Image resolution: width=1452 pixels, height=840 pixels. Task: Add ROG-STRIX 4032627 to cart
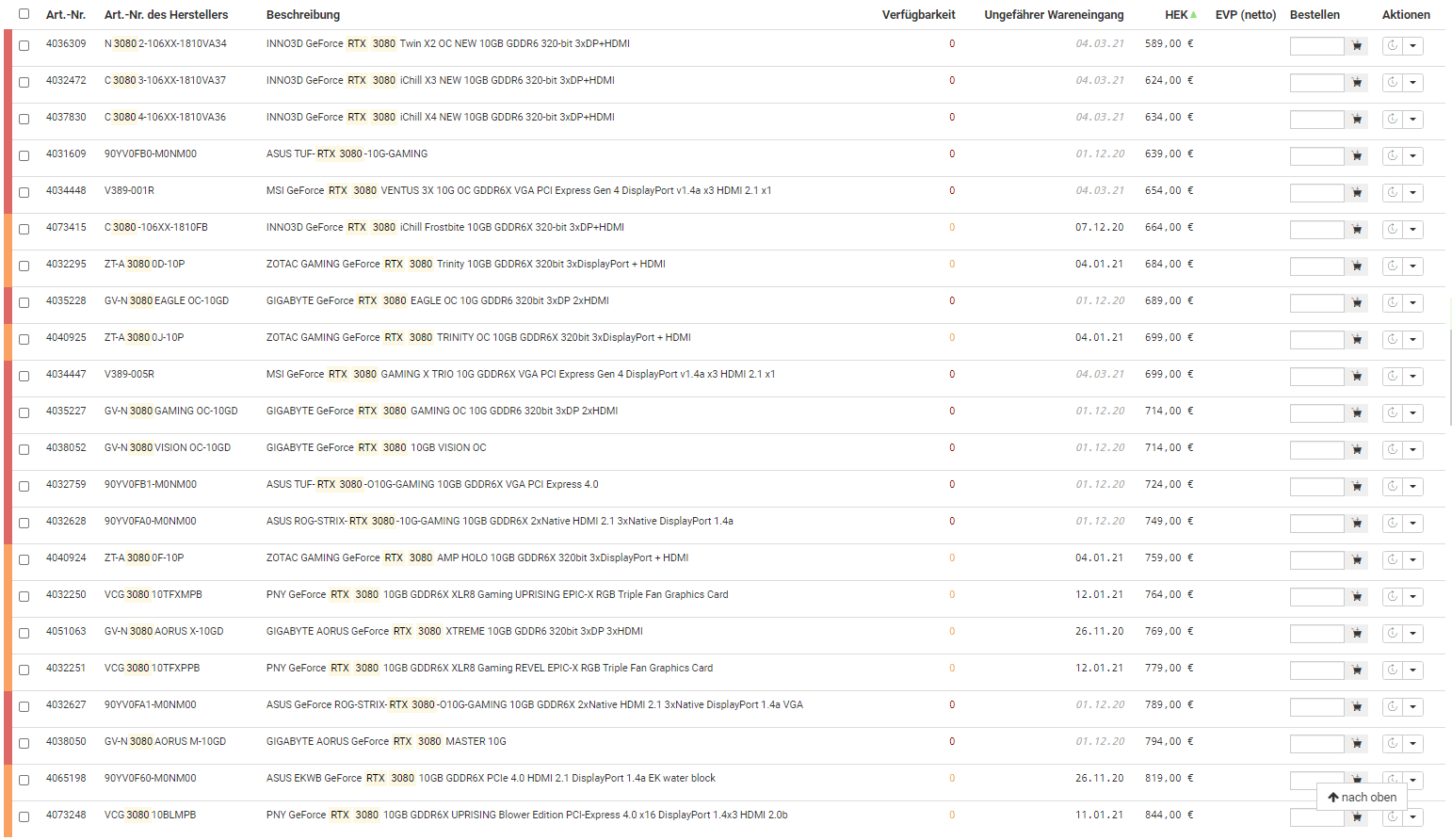tap(1357, 707)
